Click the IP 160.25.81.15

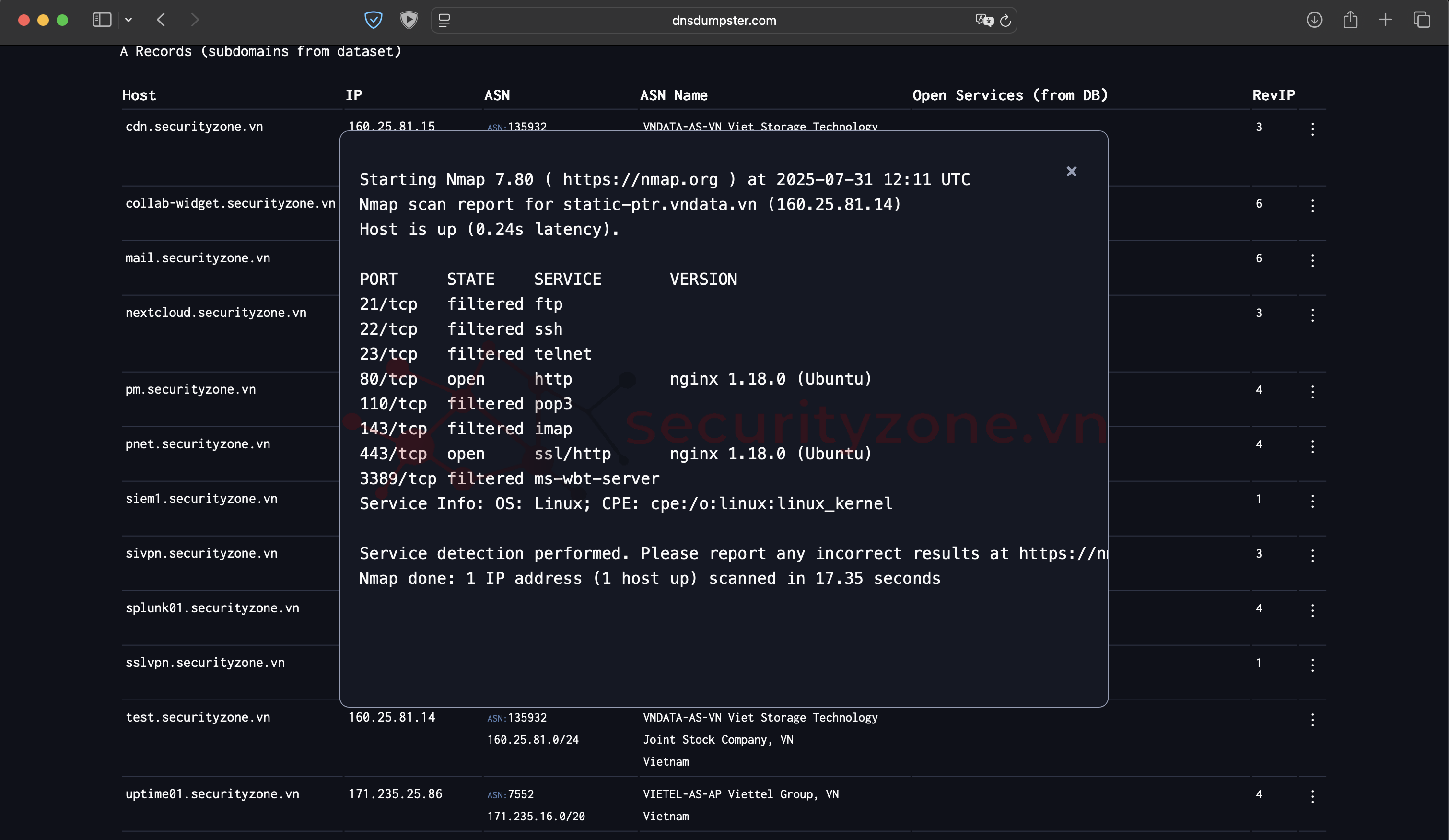[x=392, y=126]
